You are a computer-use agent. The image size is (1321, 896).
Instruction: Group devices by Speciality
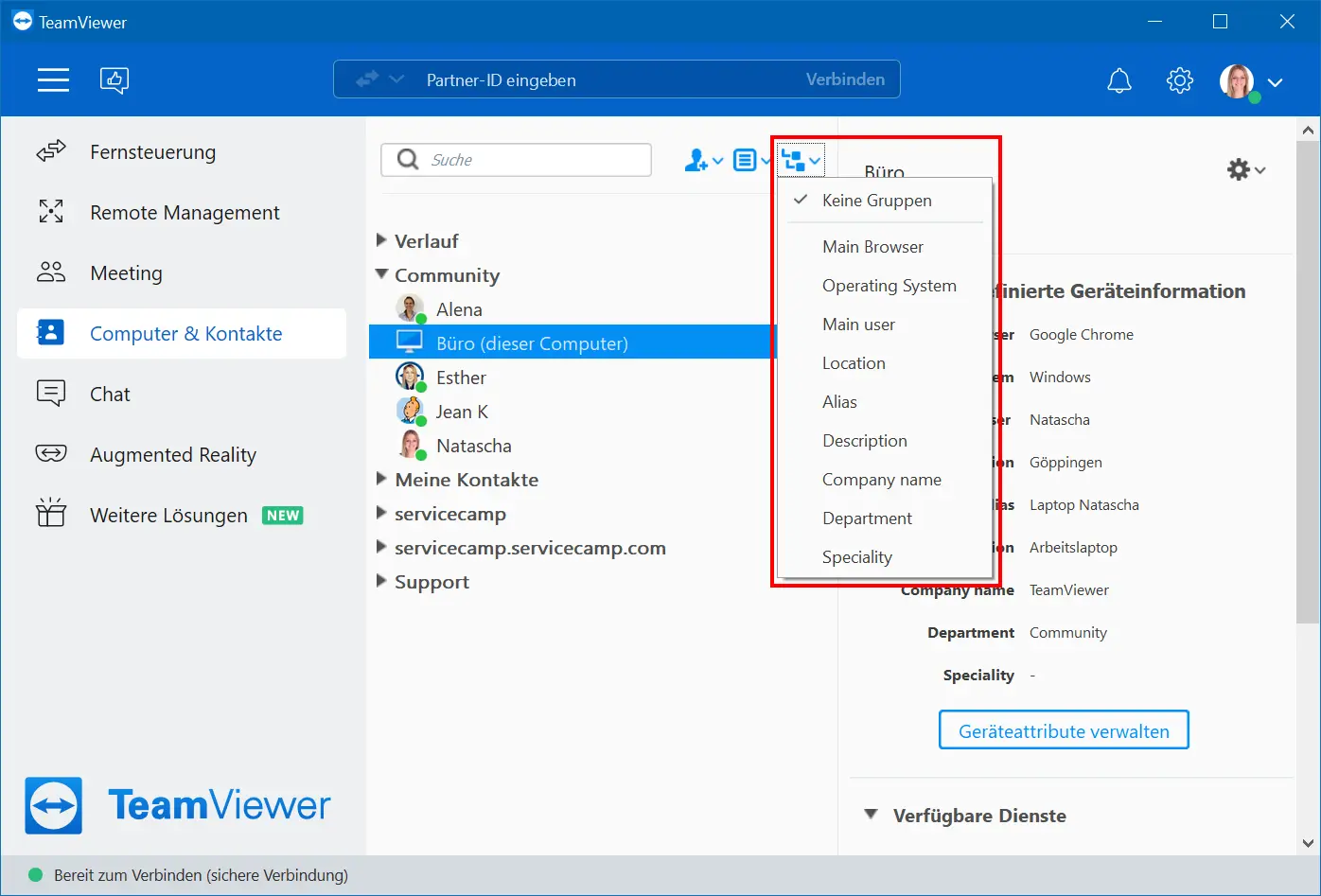pos(885,557)
